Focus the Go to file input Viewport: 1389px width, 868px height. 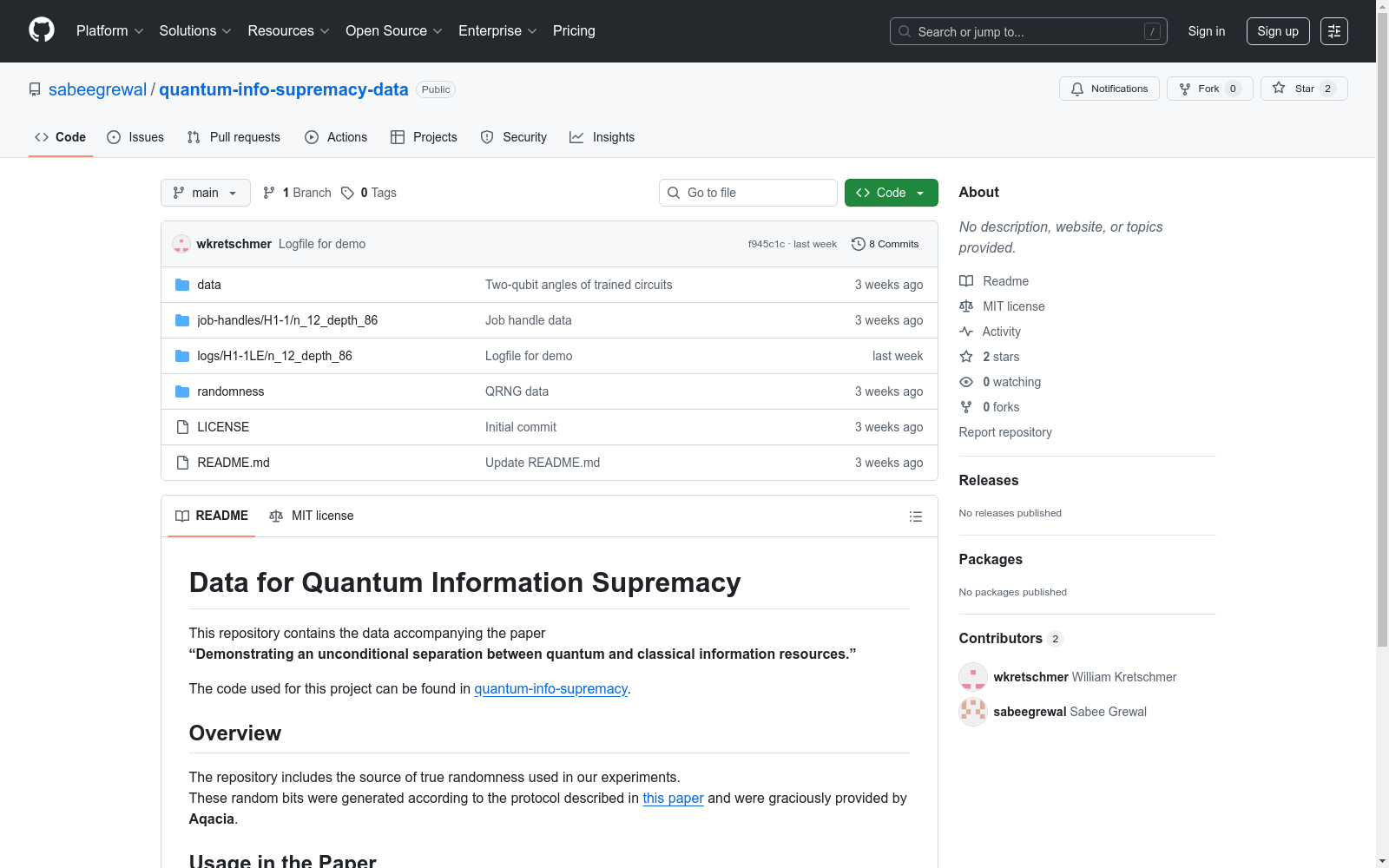pyautogui.click(x=748, y=193)
